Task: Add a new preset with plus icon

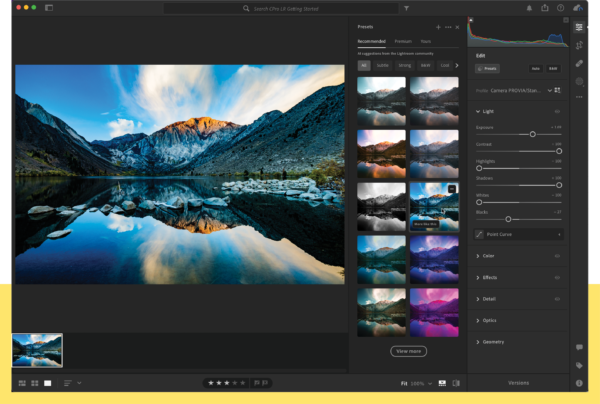Action: pyautogui.click(x=438, y=27)
